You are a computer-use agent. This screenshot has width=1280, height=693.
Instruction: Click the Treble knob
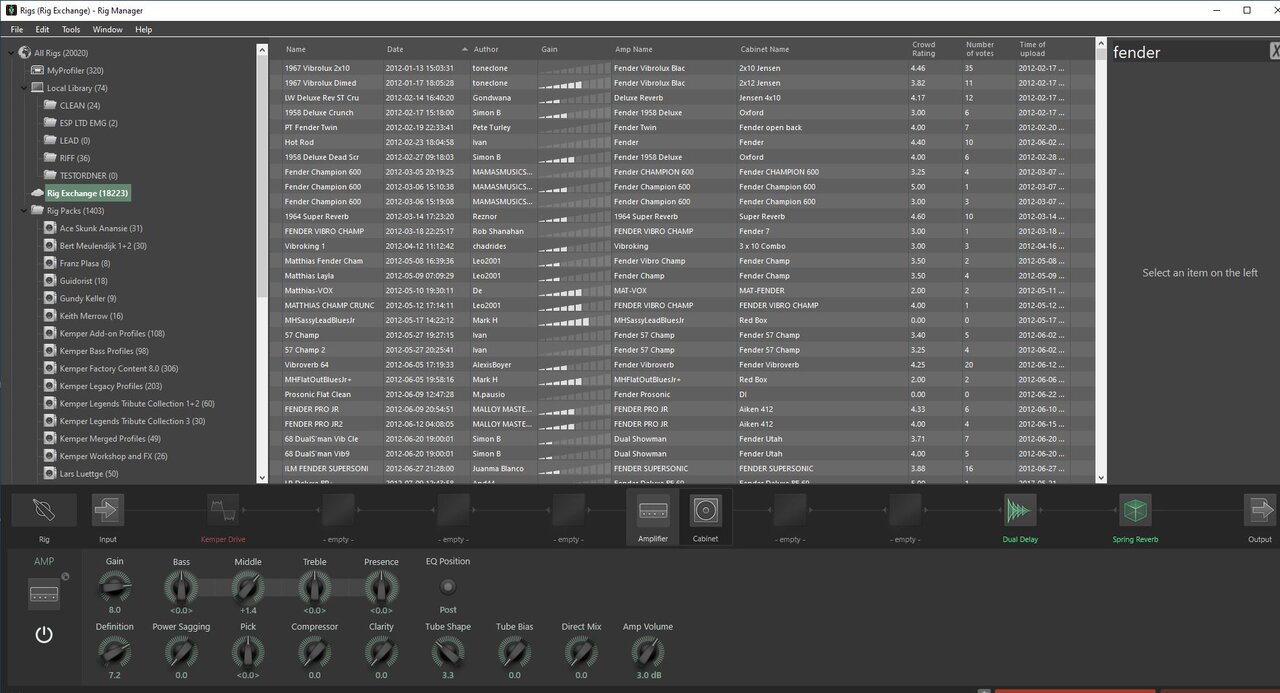(315, 587)
